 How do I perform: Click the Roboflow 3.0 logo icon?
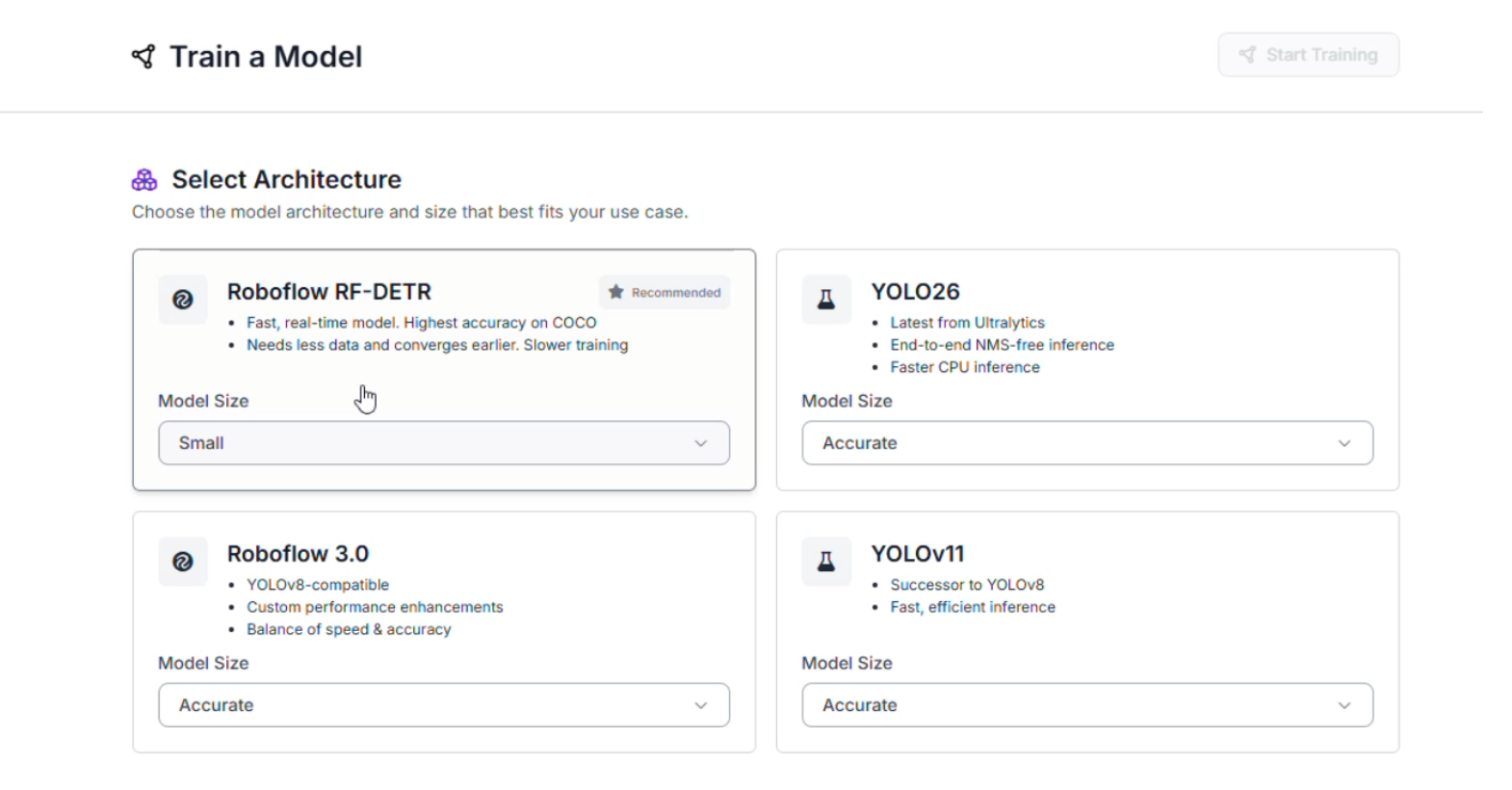pyautogui.click(x=183, y=562)
